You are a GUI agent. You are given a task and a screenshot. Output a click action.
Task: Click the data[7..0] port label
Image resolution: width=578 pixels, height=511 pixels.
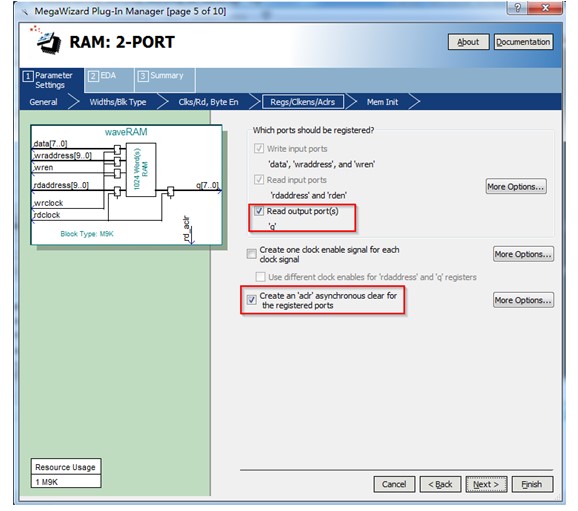[x=50, y=143]
